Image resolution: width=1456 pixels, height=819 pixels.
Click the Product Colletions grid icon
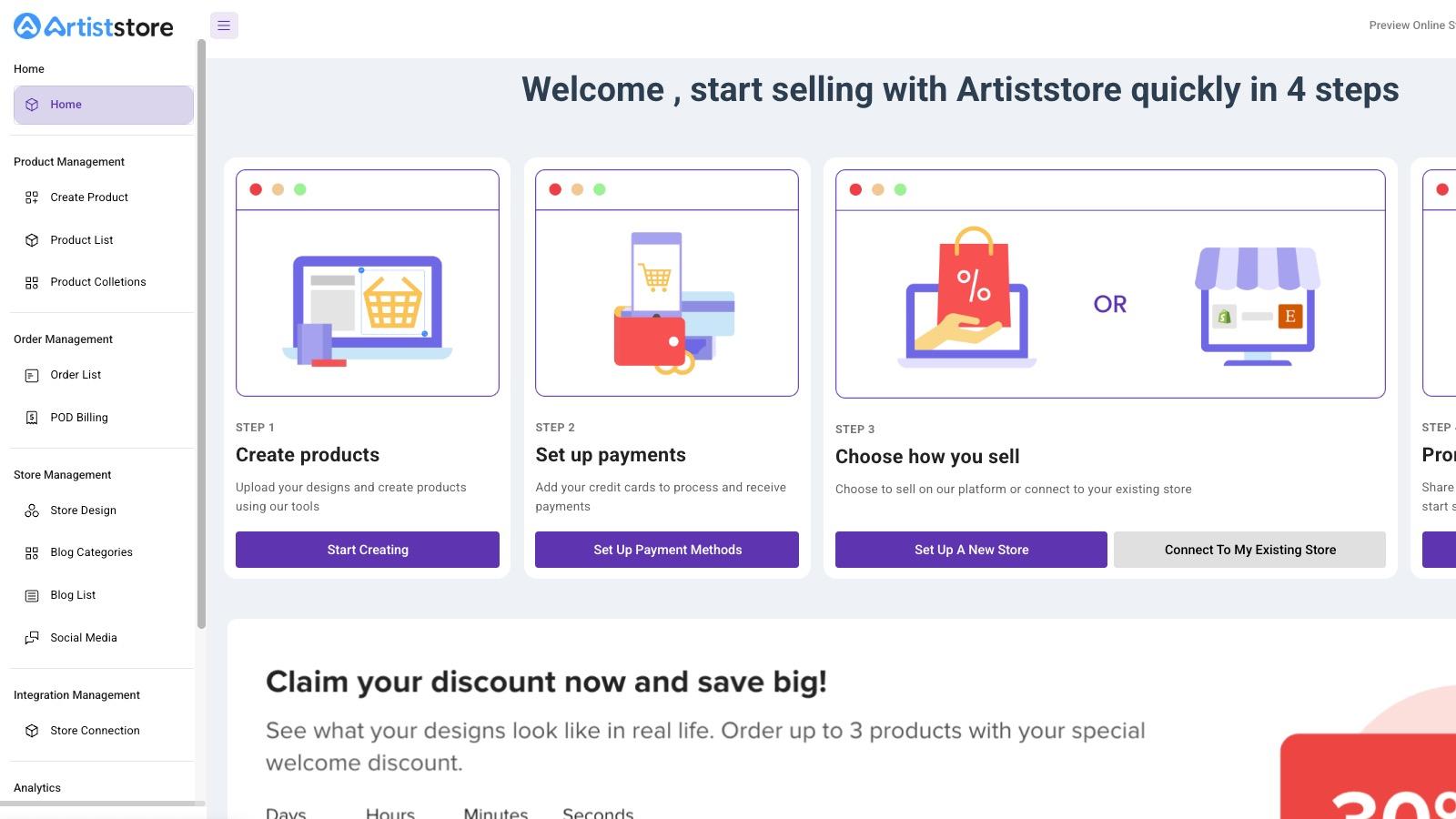(x=32, y=283)
